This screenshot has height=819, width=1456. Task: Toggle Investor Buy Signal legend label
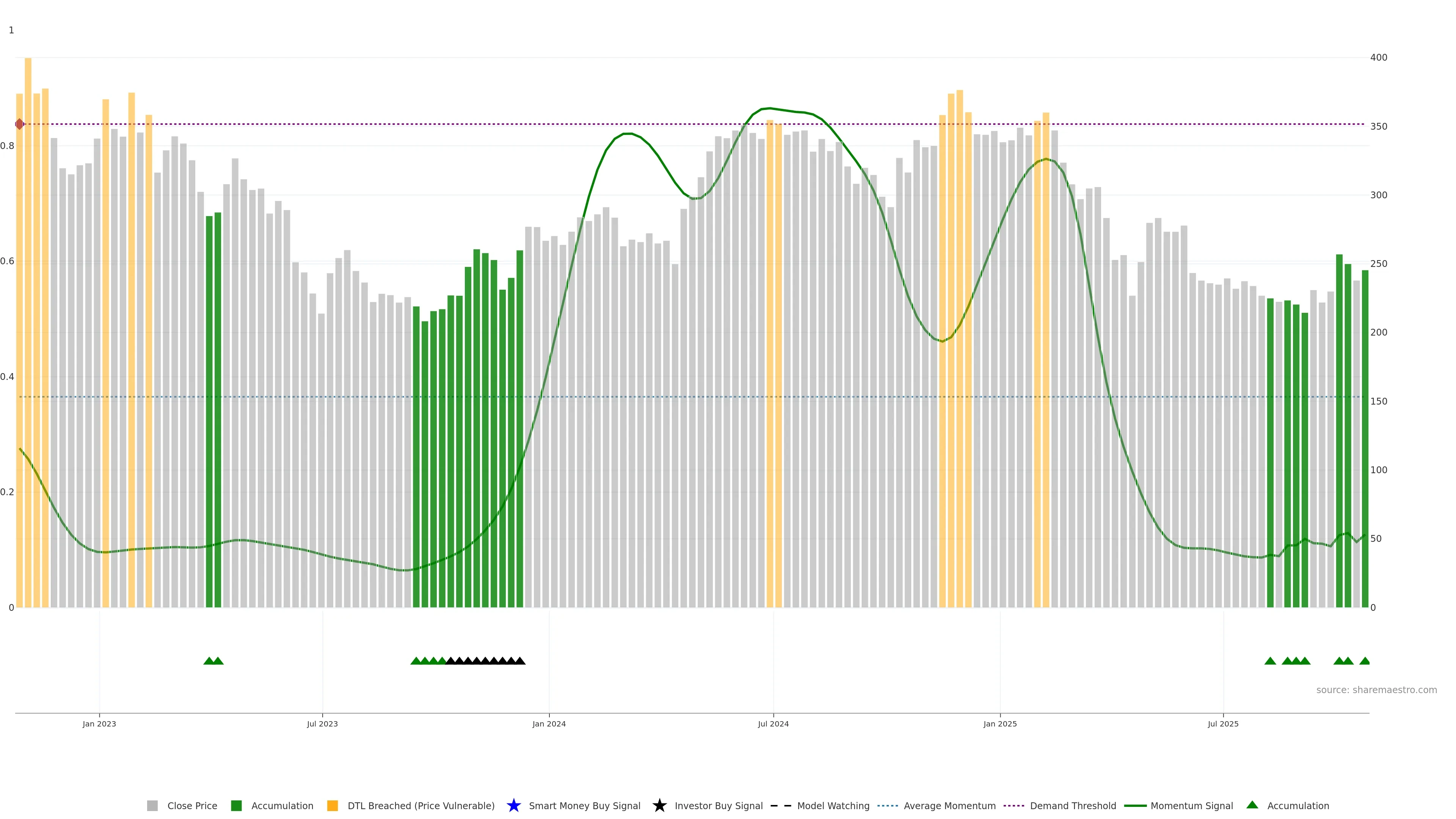tap(719, 805)
